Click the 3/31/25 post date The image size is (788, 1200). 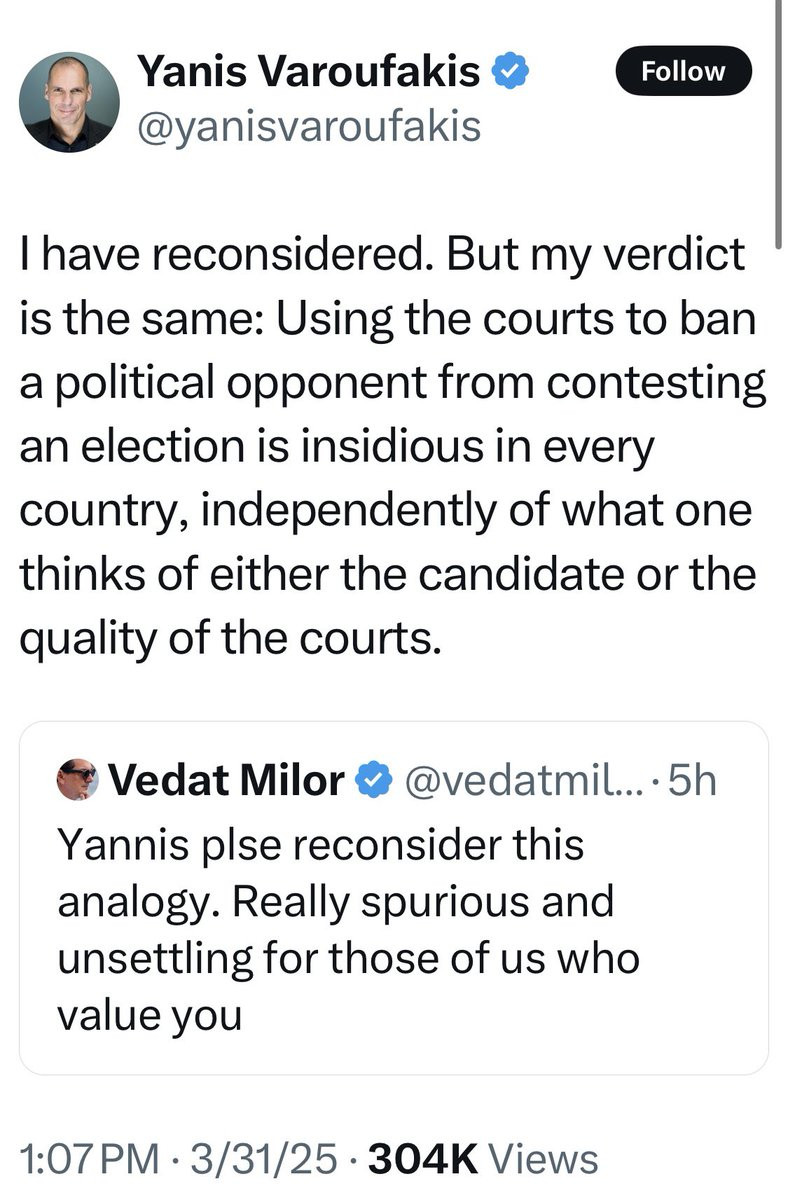click(x=264, y=1160)
